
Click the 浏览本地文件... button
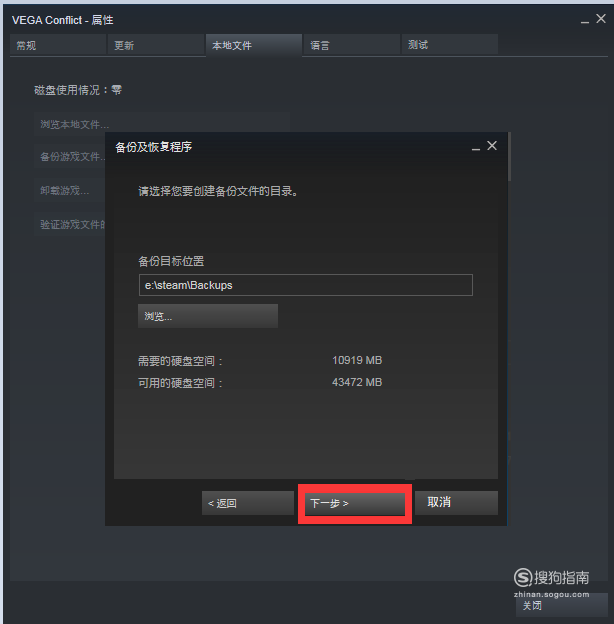tap(162, 124)
